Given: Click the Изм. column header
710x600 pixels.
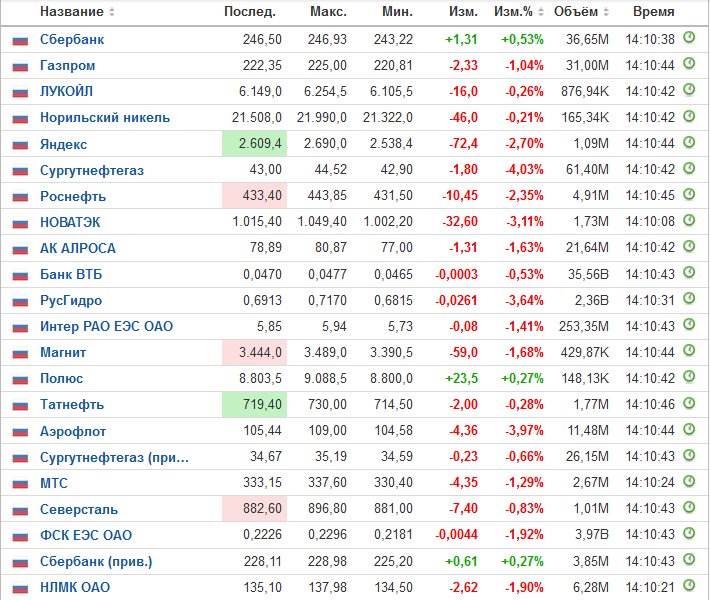Looking at the screenshot, I should (463, 12).
